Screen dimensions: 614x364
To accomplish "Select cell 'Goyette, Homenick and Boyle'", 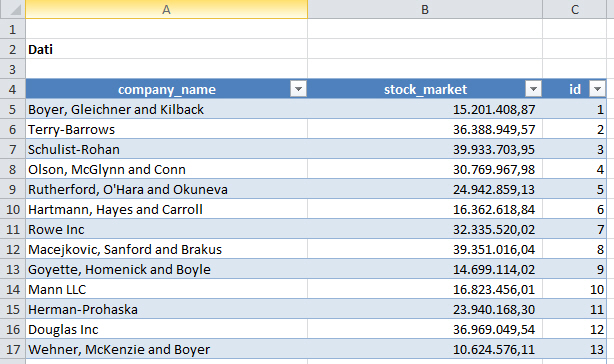I will [166, 269].
